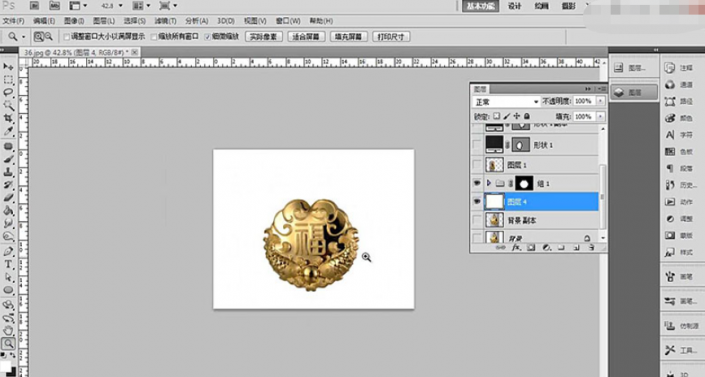Select the Hand tool
This screenshot has width=705, height=377.
(x=8, y=331)
